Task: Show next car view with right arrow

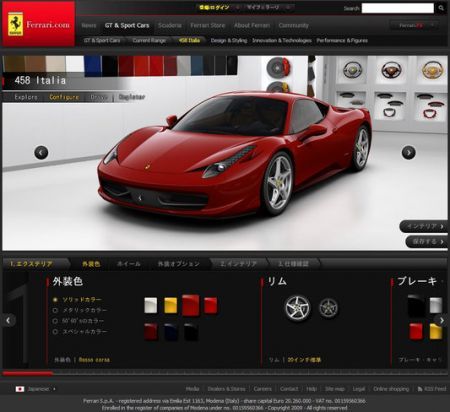Action: [x=409, y=152]
